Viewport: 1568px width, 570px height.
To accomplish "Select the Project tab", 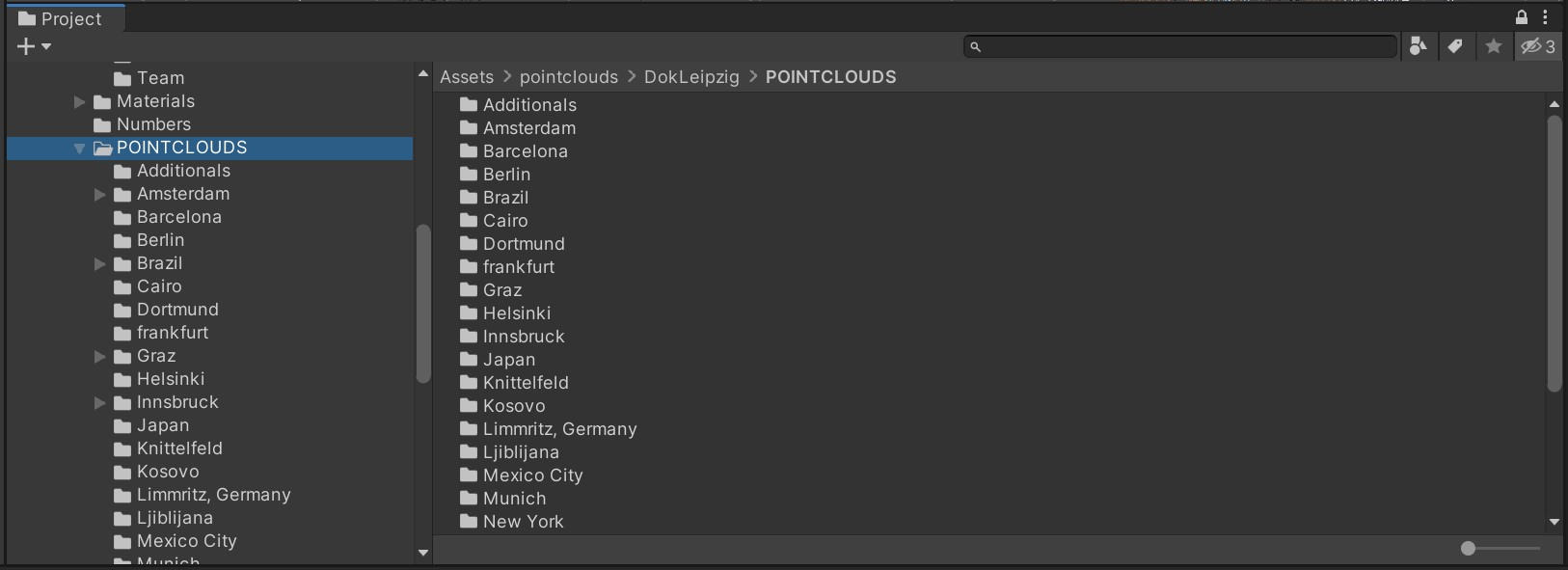I will coord(62,19).
